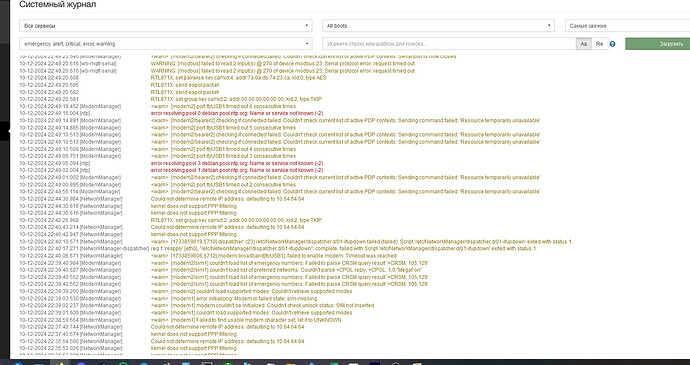Select 'port ttyUSB1 timed out 4 consecutive times' message
Viewport: 690px width, 365px height.
(224, 149)
